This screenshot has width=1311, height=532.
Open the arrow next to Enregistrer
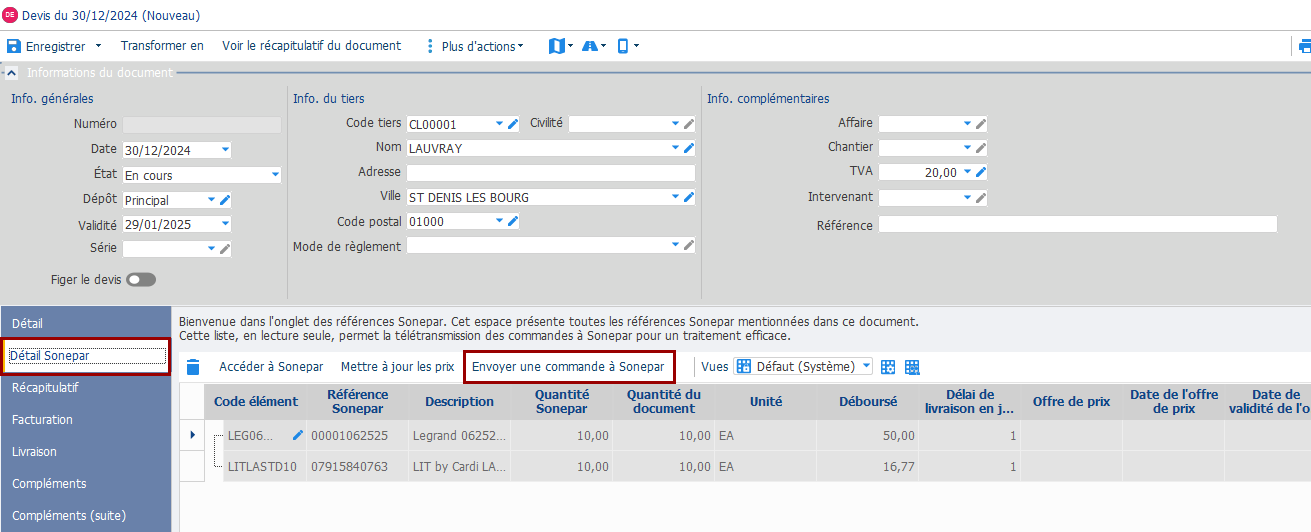point(98,46)
